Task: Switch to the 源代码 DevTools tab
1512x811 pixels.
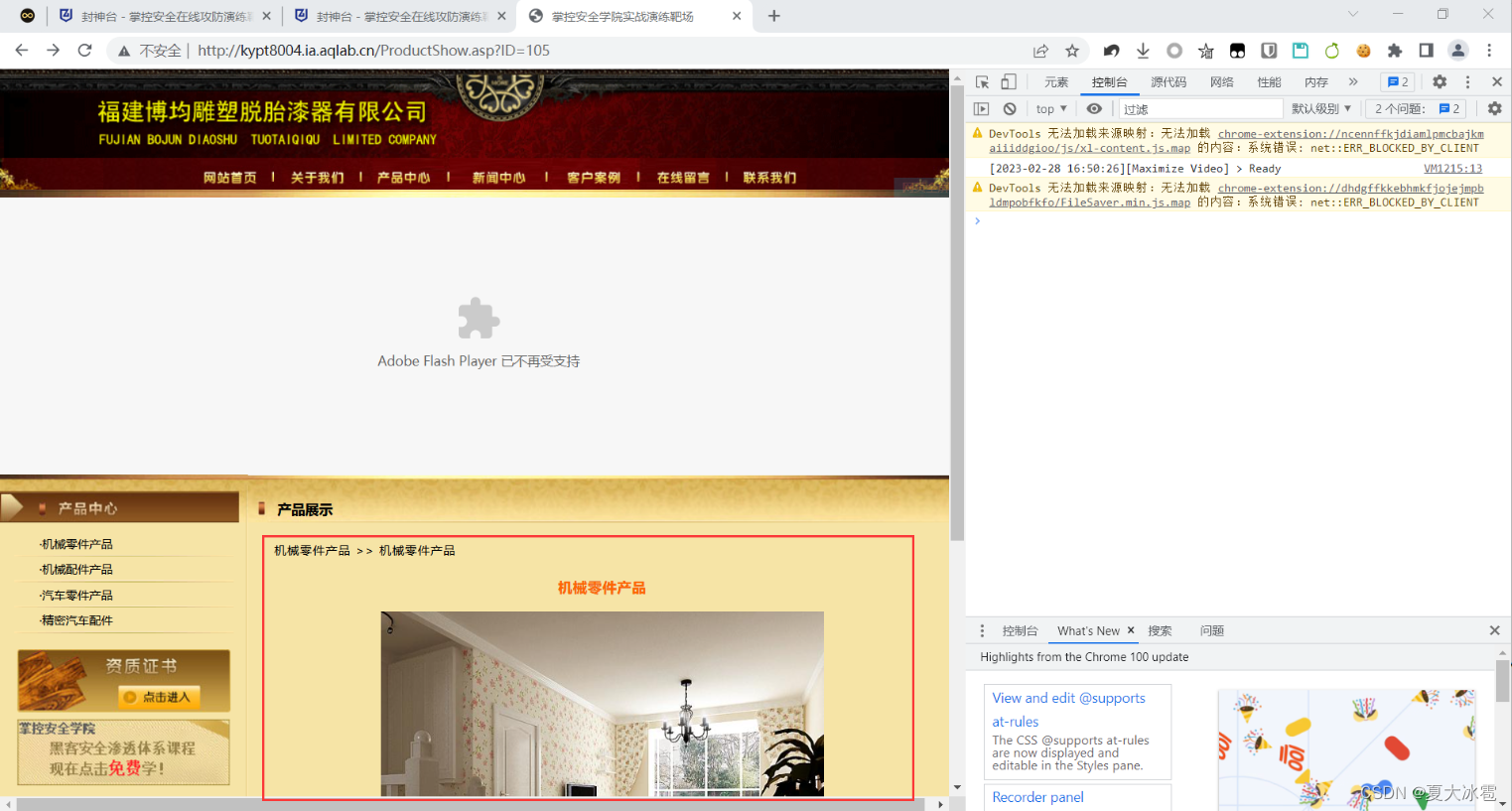Action: [1168, 82]
